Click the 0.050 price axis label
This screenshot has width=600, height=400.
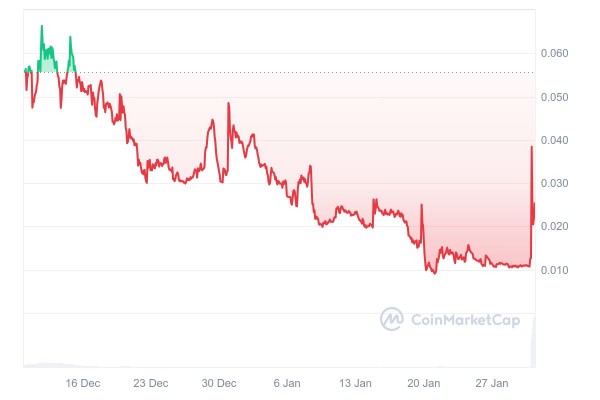553,97
